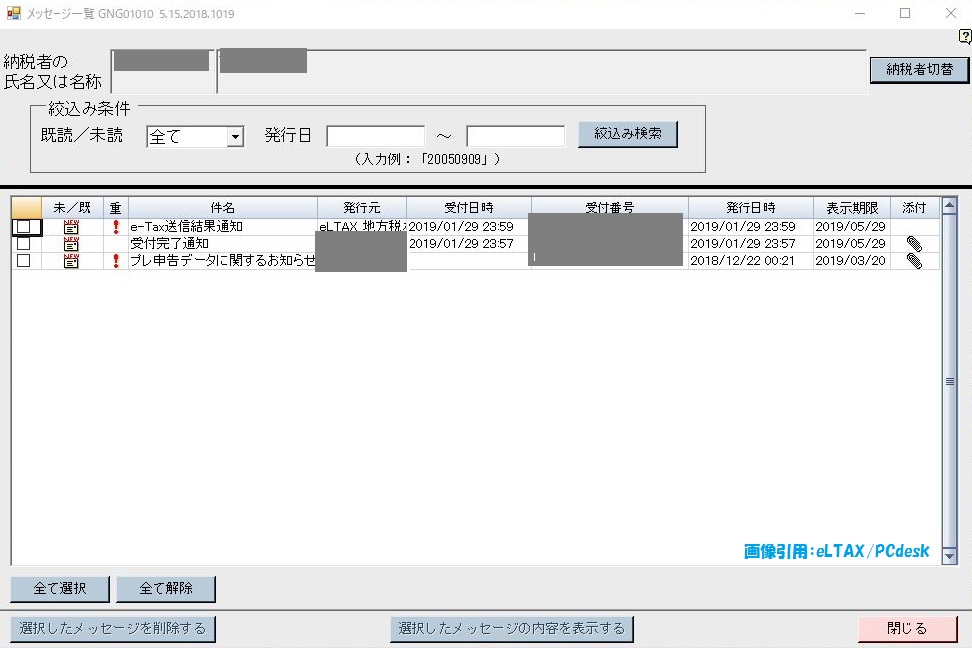Sort by the 発行日時 column header
The image size is (972, 648).
coord(750,208)
